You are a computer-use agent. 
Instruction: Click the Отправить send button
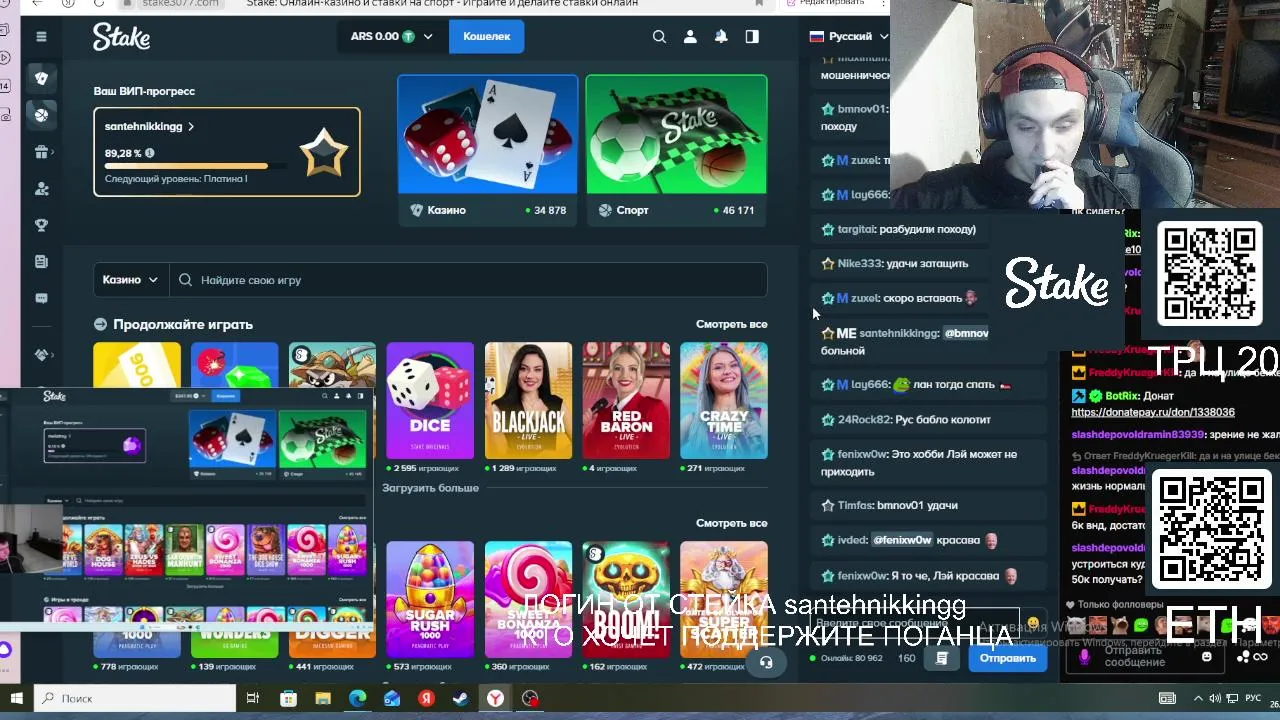coord(1007,658)
